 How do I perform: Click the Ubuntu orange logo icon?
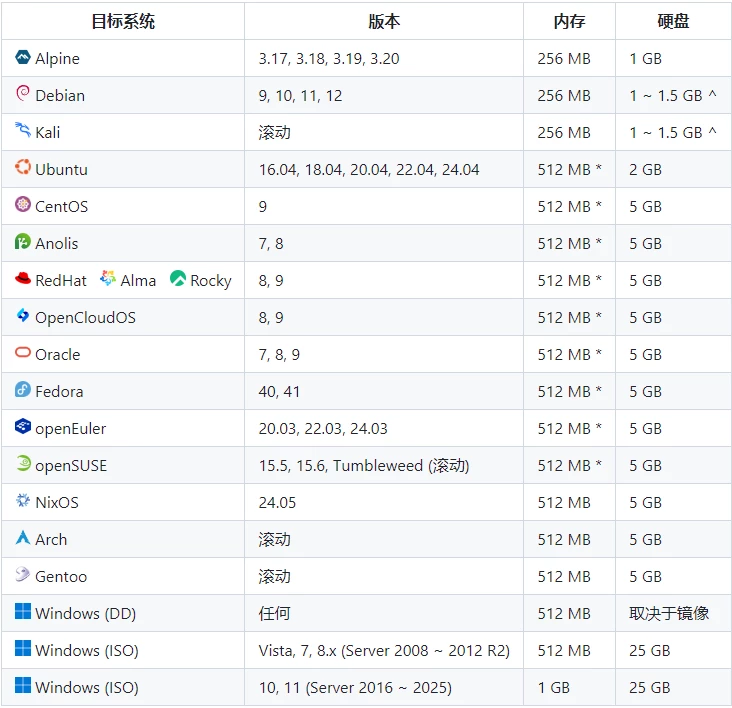[23, 168]
